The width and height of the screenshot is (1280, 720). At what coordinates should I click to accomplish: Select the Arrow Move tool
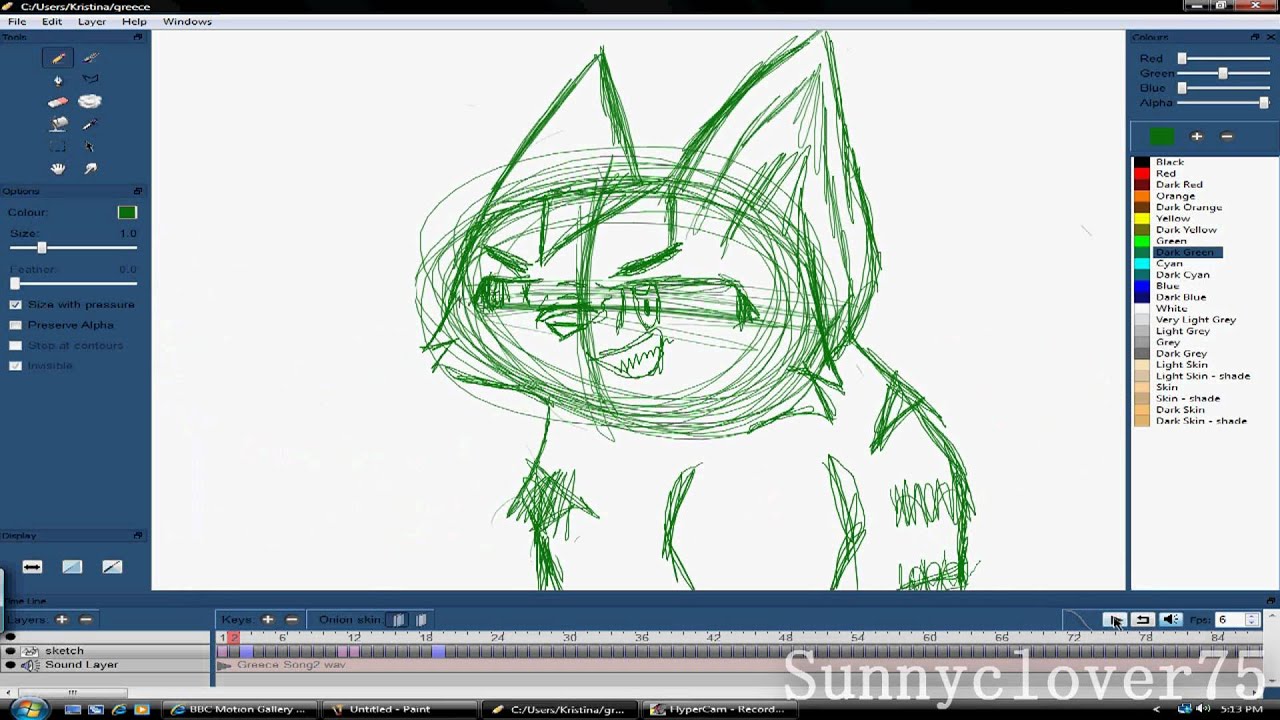tap(90, 146)
